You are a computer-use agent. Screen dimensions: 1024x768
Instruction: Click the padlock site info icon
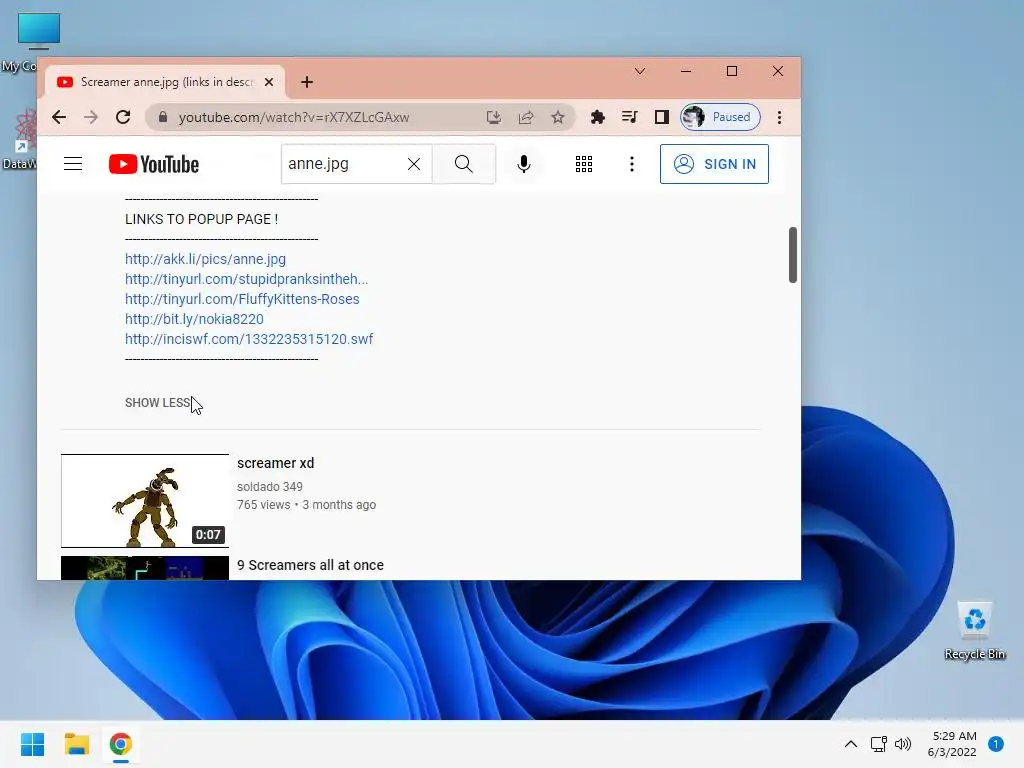click(163, 117)
